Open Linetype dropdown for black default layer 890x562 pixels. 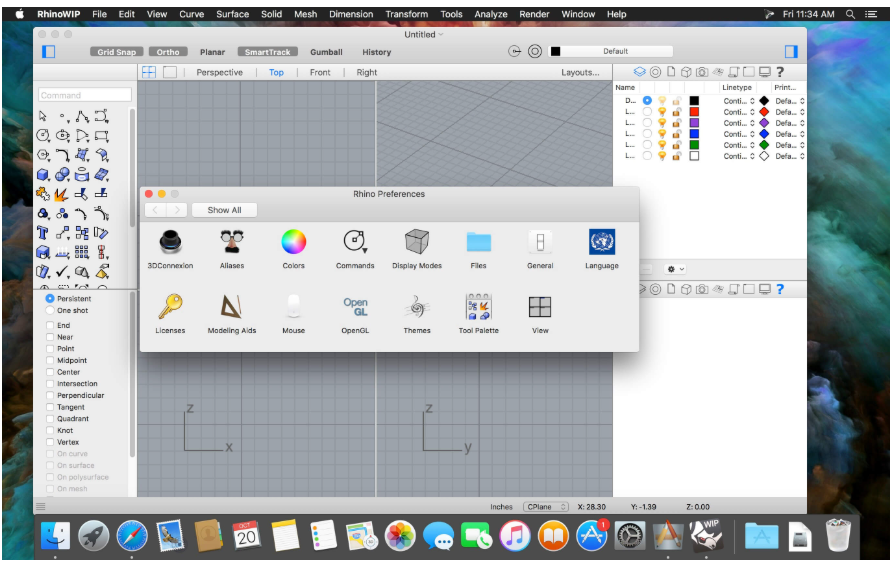738,101
